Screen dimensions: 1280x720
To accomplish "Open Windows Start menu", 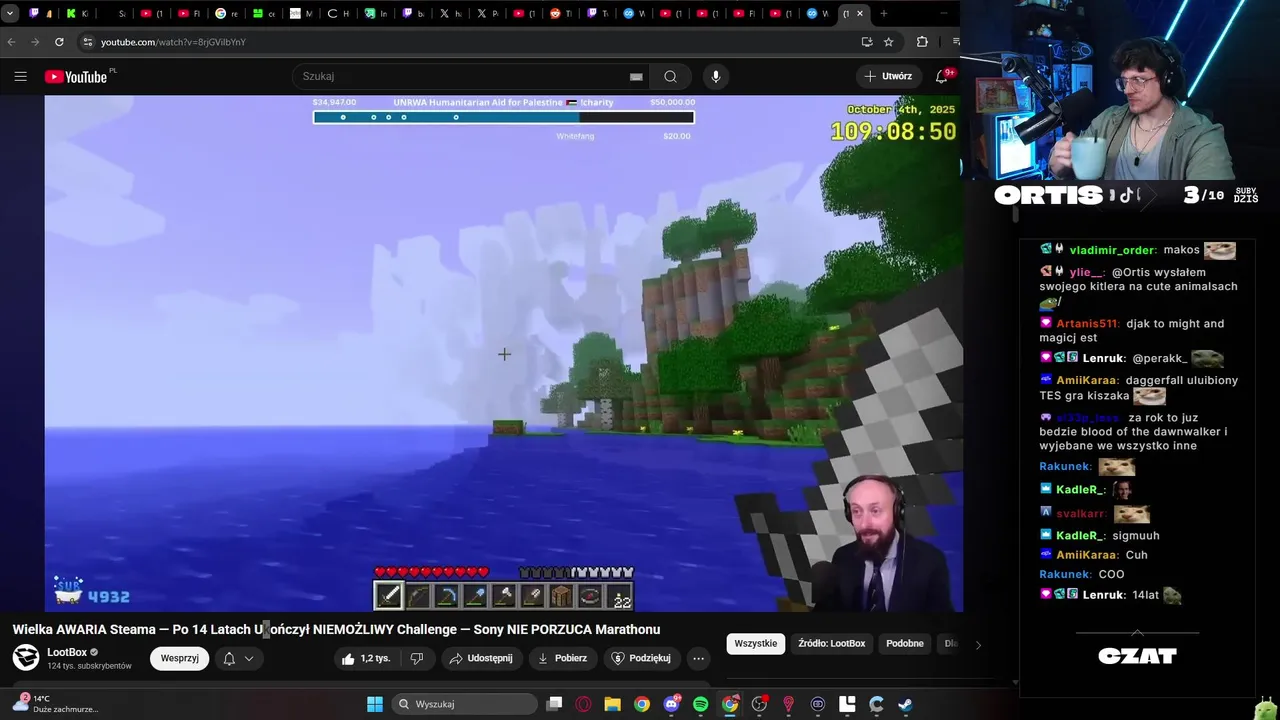I will (x=375, y=704).
